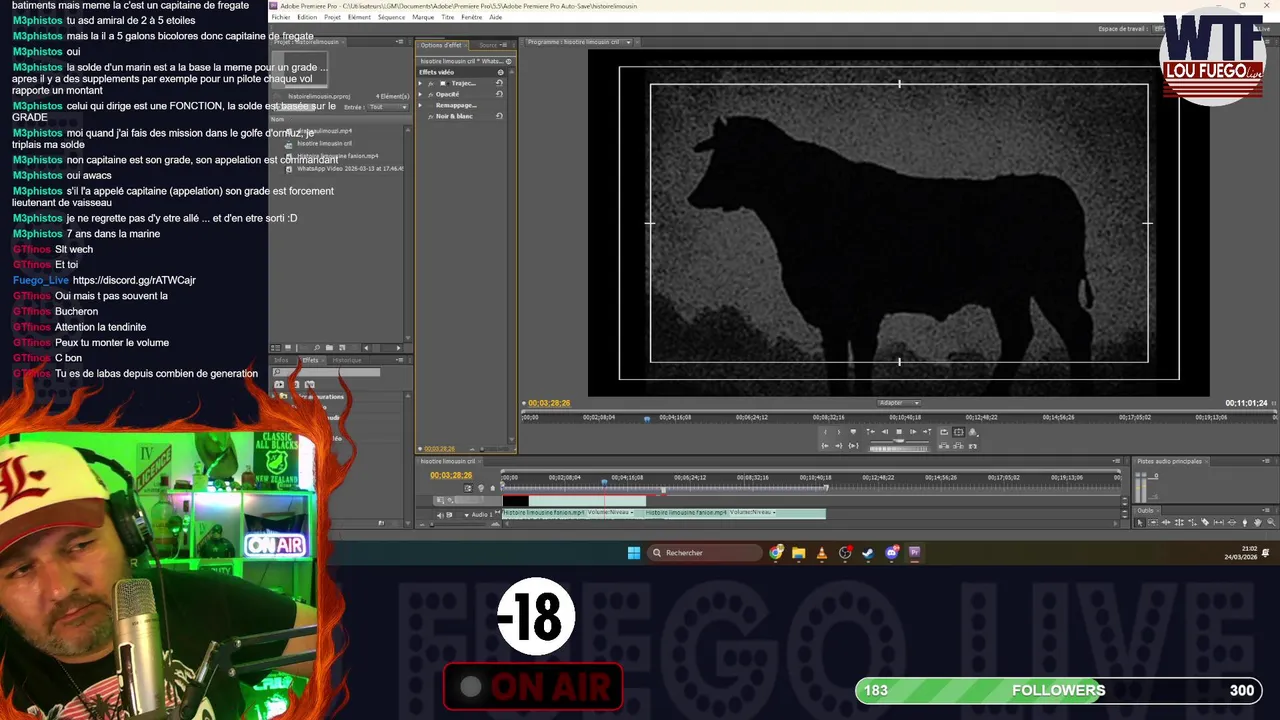Select the Hand tool
Image resolution: width=1280 pixels, height=720 pixels.
pos(1258,522)
